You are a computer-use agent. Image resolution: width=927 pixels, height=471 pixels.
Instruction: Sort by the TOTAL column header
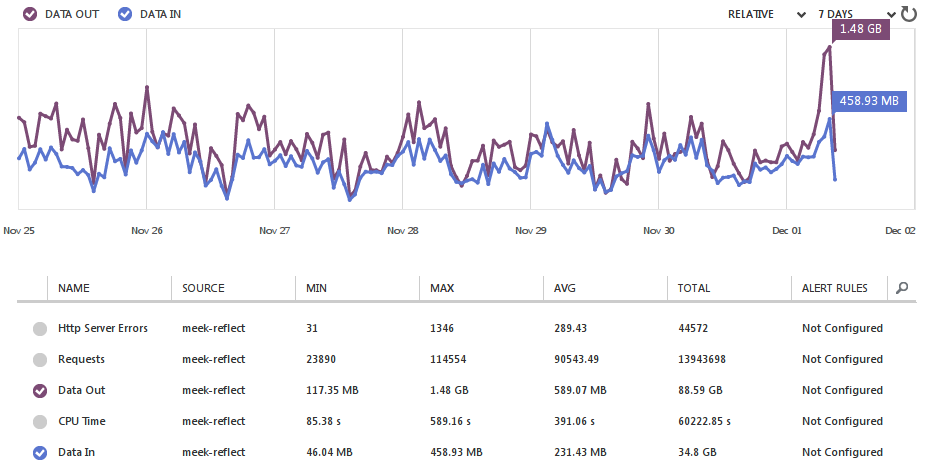pyautogui.click(x=694, y=288)
